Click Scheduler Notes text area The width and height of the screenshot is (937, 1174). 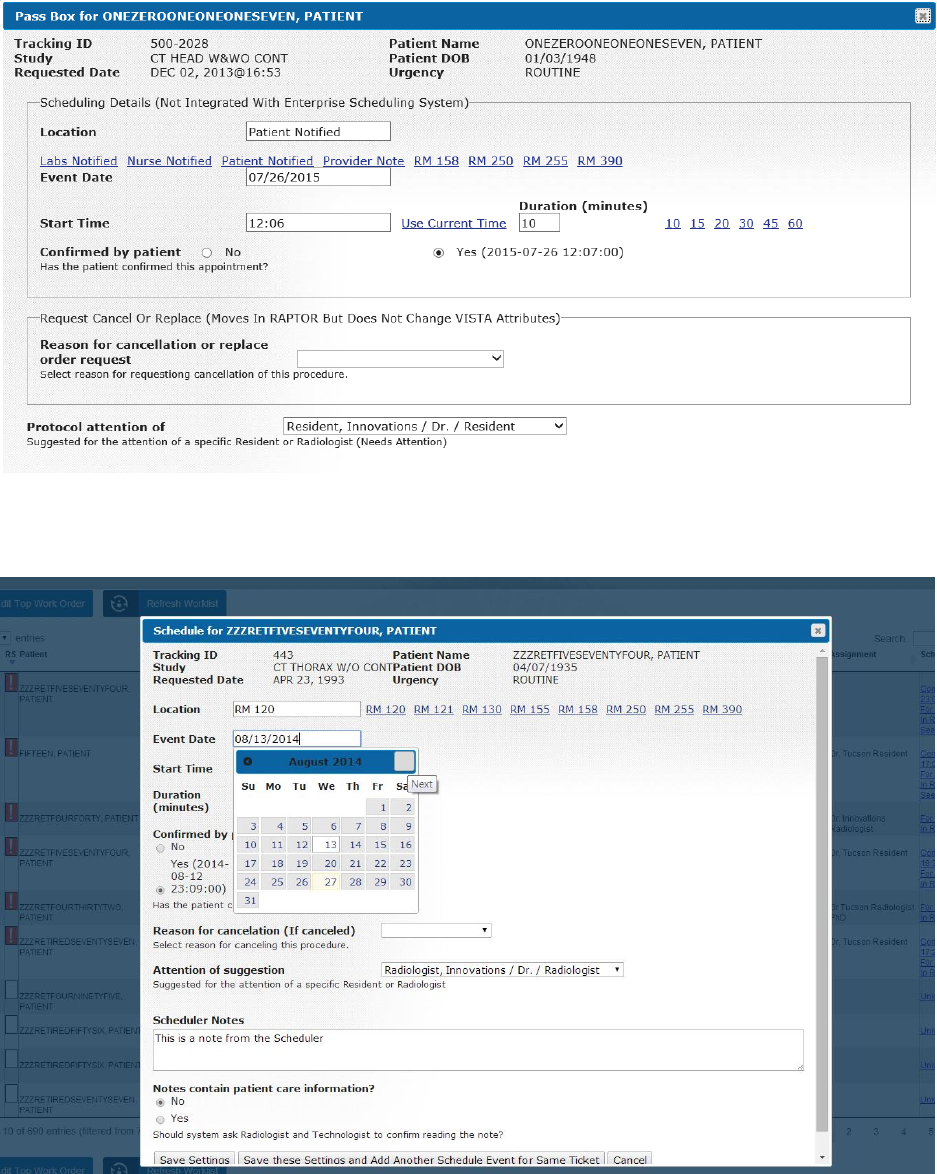[x=478, y=1050]
